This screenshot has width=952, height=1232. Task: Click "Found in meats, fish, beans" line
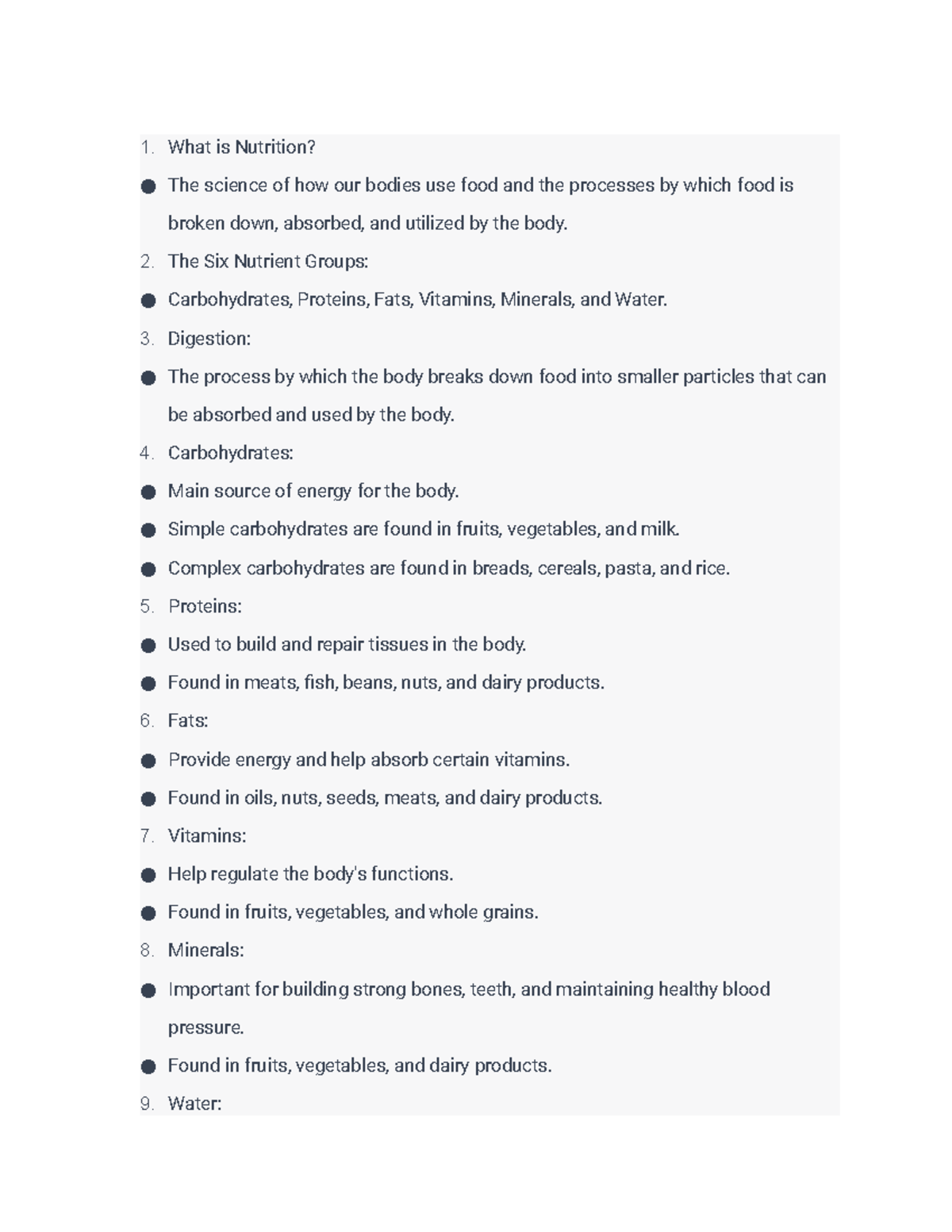386,683
